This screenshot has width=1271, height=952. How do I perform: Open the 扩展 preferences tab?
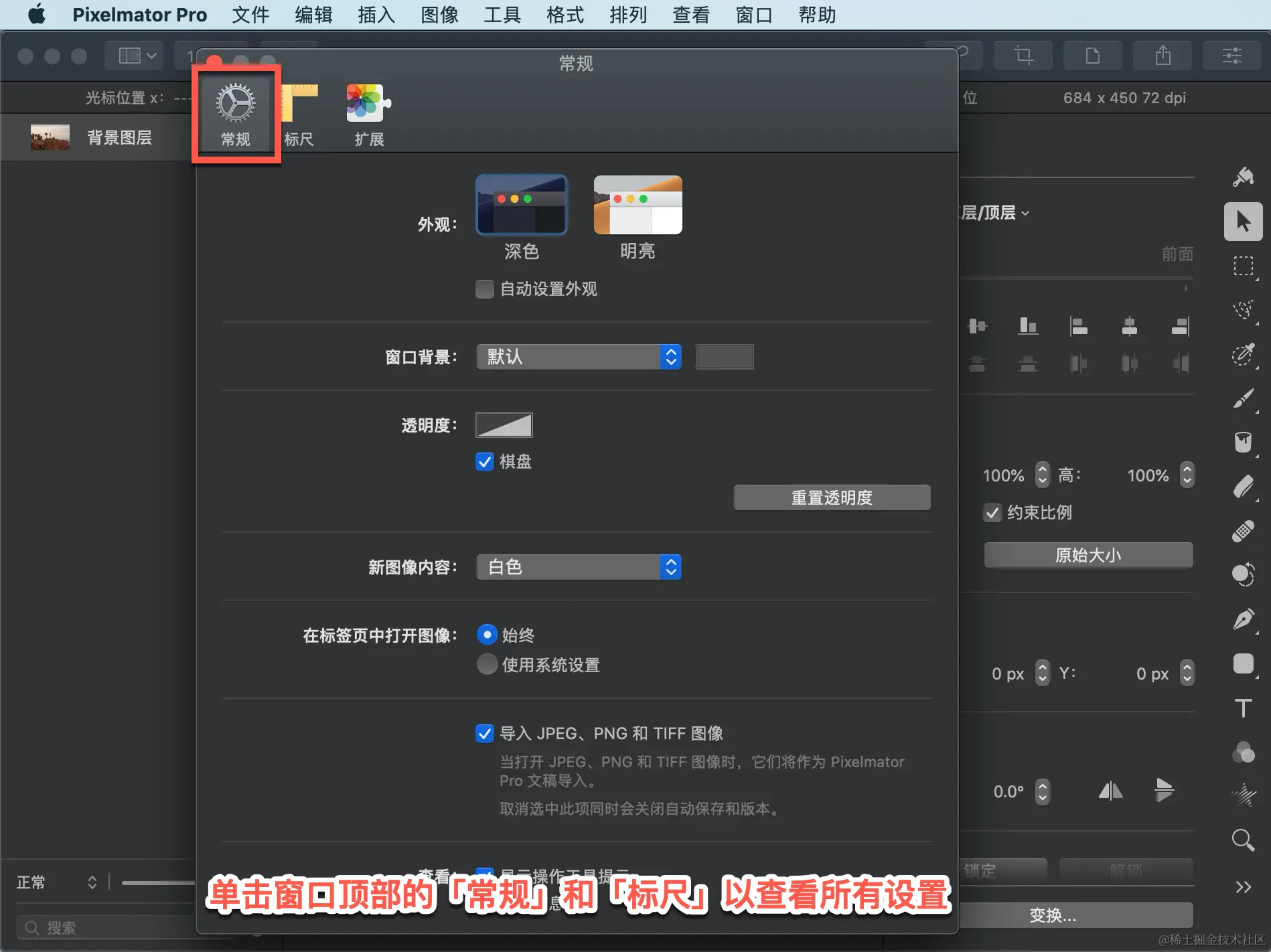[x=369, y=114]
